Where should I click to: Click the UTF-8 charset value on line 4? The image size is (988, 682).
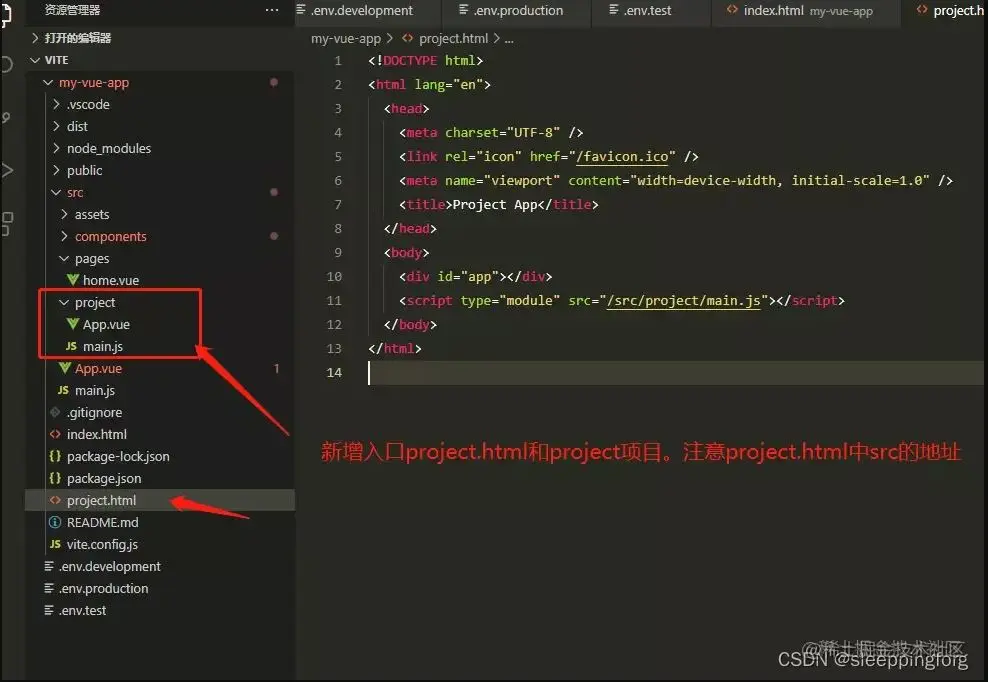click(533, 132)
